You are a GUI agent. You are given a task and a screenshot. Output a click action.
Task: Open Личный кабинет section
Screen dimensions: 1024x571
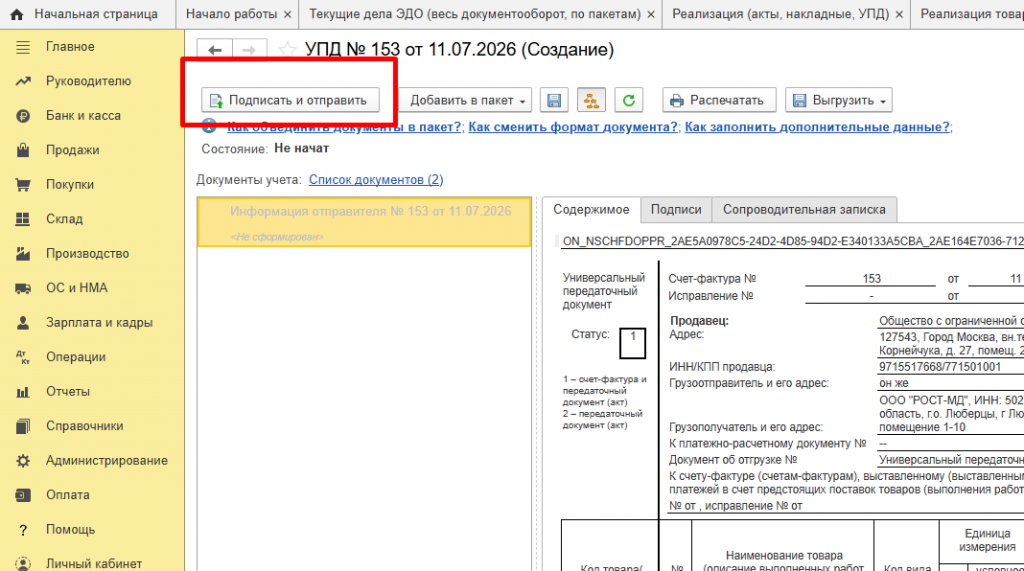[x=93, y=563]
